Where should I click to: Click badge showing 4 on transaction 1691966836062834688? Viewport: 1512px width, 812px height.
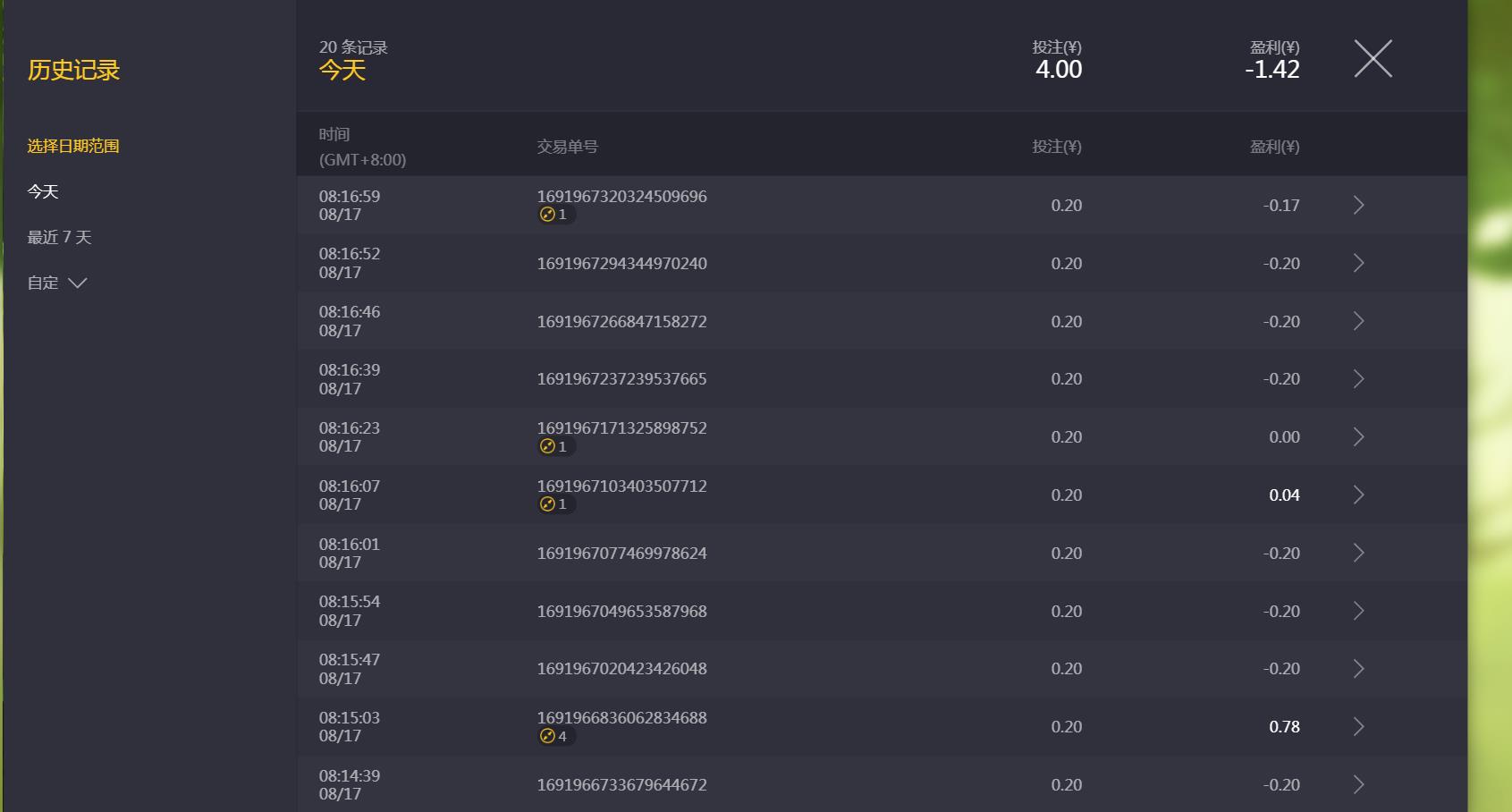pyautogui.click(x=555, y=736)
